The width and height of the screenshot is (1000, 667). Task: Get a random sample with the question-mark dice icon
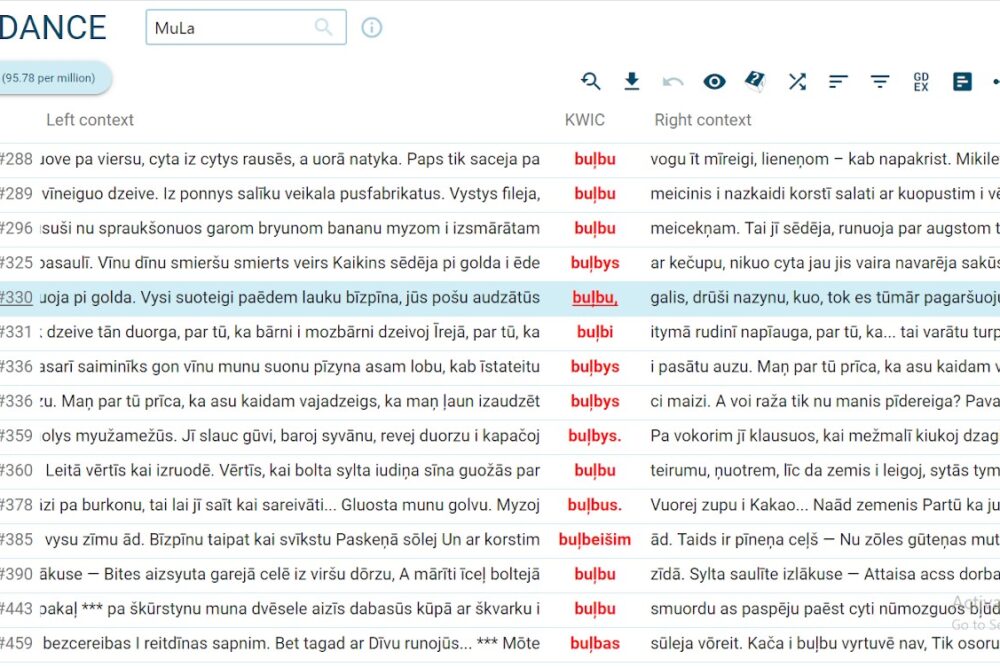[x=755, y=82]
